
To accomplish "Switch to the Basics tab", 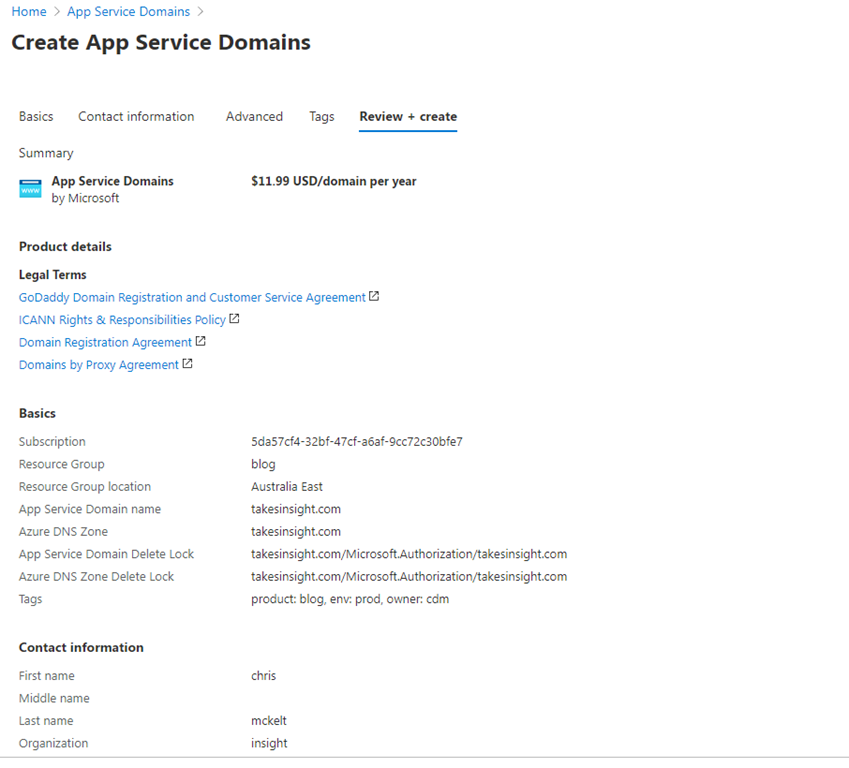I will click(36, 116).
